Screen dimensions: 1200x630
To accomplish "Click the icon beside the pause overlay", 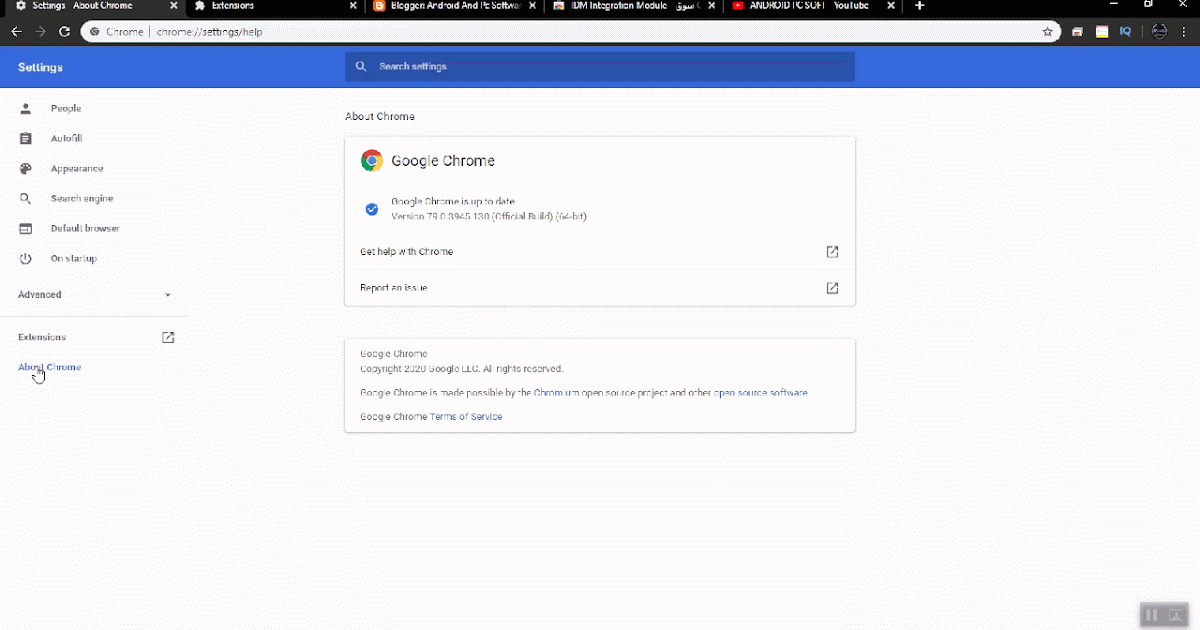I will click(x=1176, y=615).
